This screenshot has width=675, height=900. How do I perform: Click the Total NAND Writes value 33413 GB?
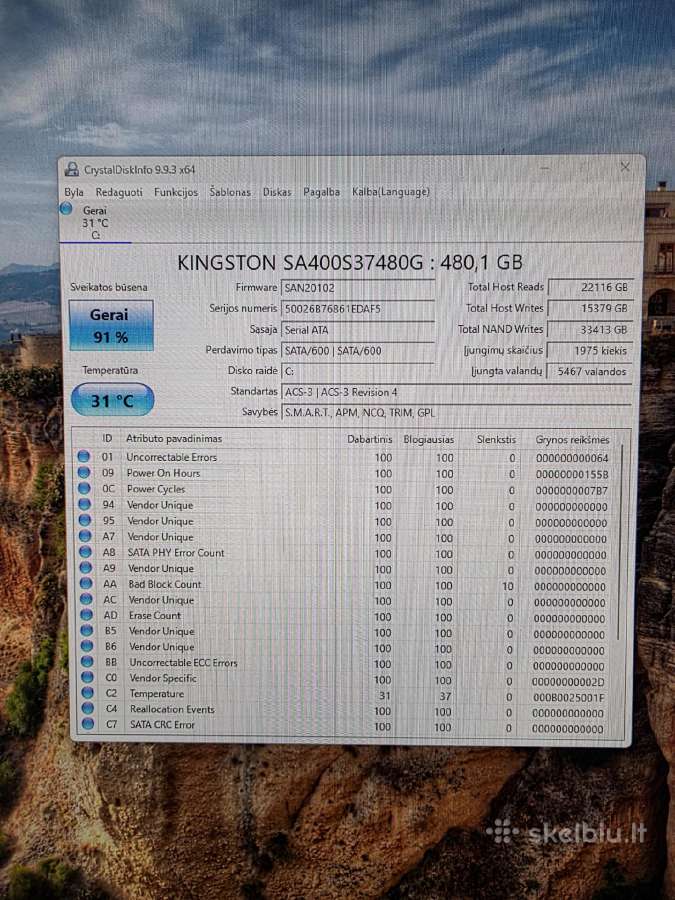tap(590, 329)
